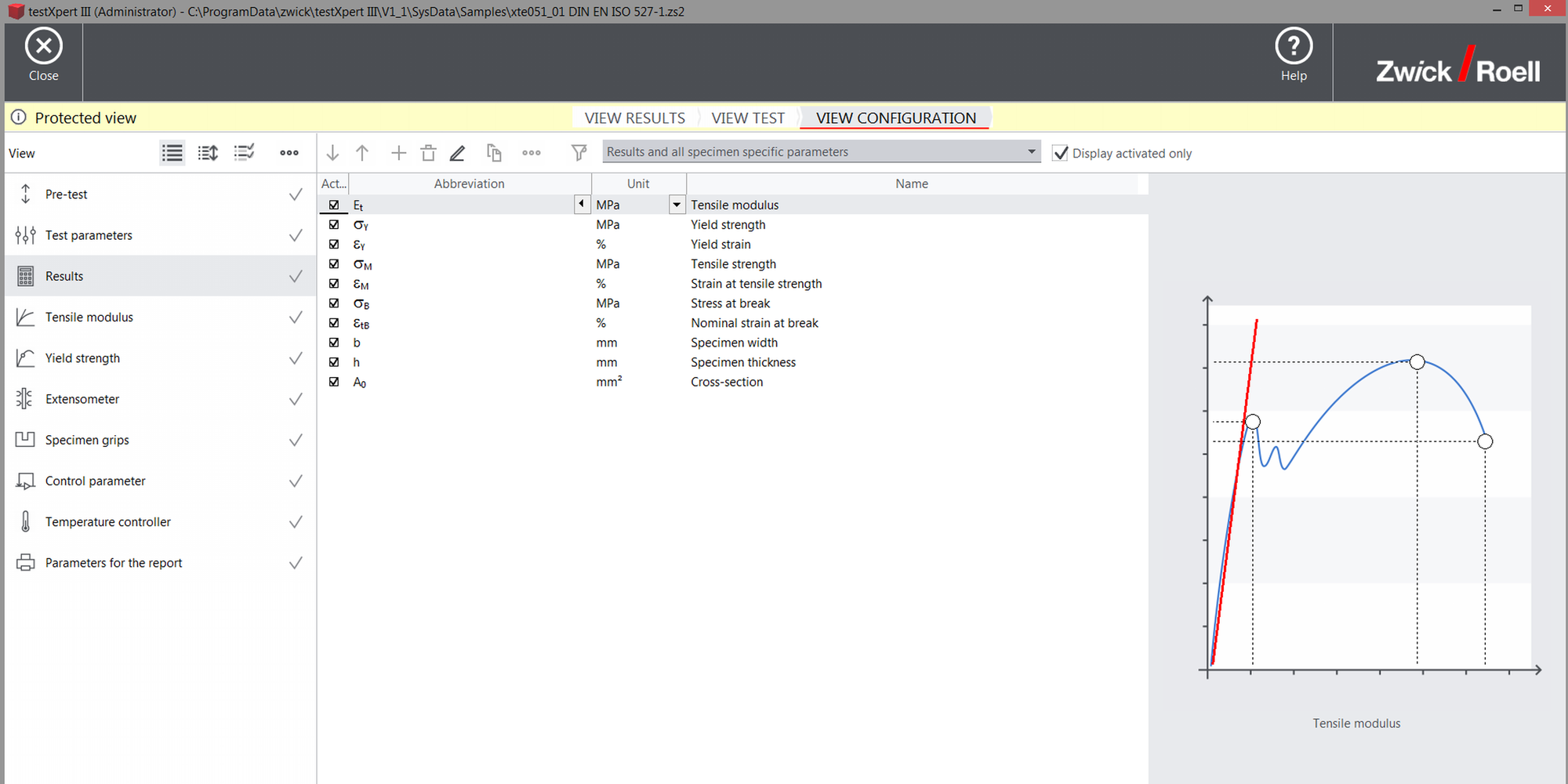Open the Unit dropdown for Tensile modulus
Screen dimensions: 1568x784
coord(676,204)
